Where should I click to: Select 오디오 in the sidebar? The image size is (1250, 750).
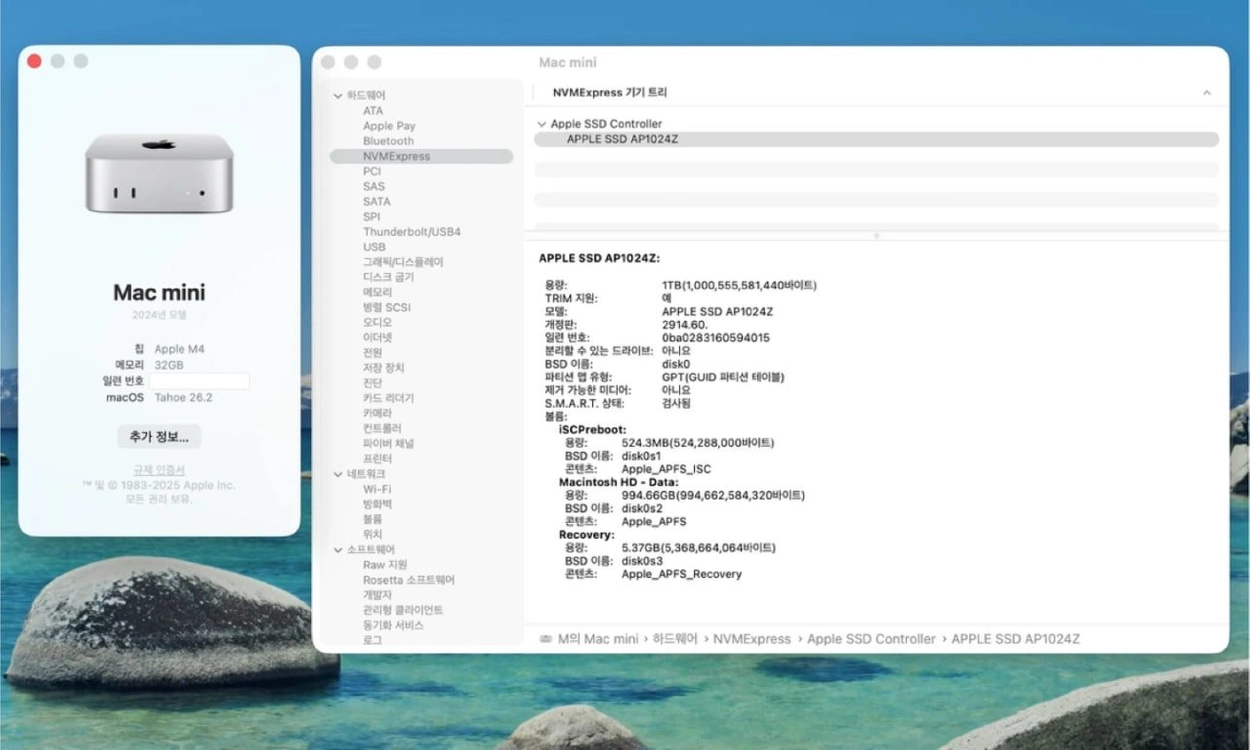[x=377, y=322]
